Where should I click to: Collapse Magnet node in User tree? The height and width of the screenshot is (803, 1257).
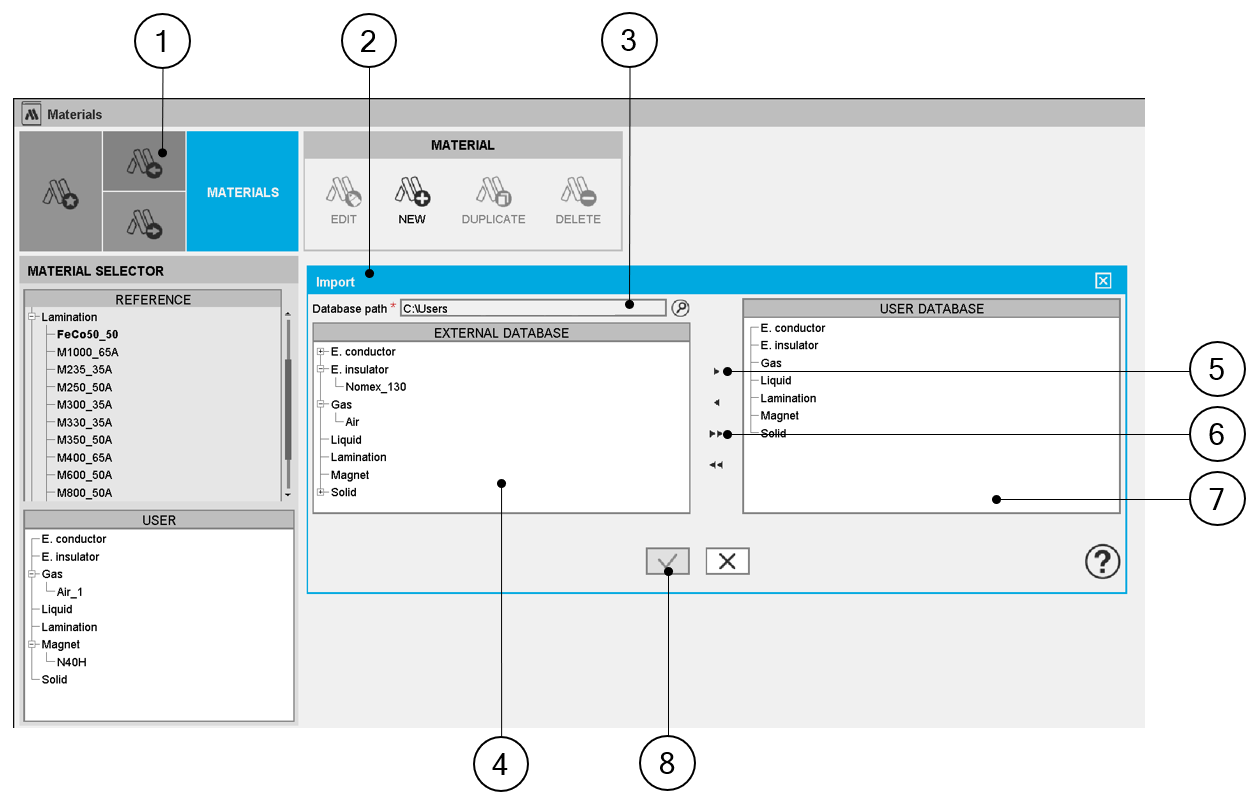[32, 645]
